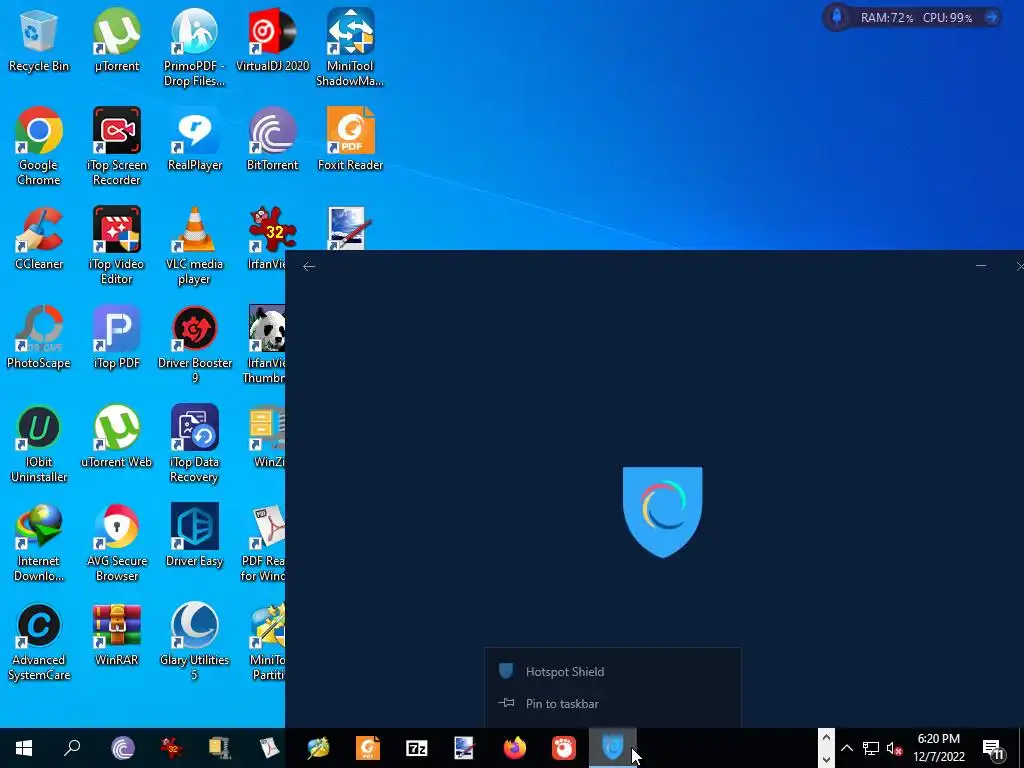
Task: Open CCleaner desktop shortcut
Action: (39, 240)
